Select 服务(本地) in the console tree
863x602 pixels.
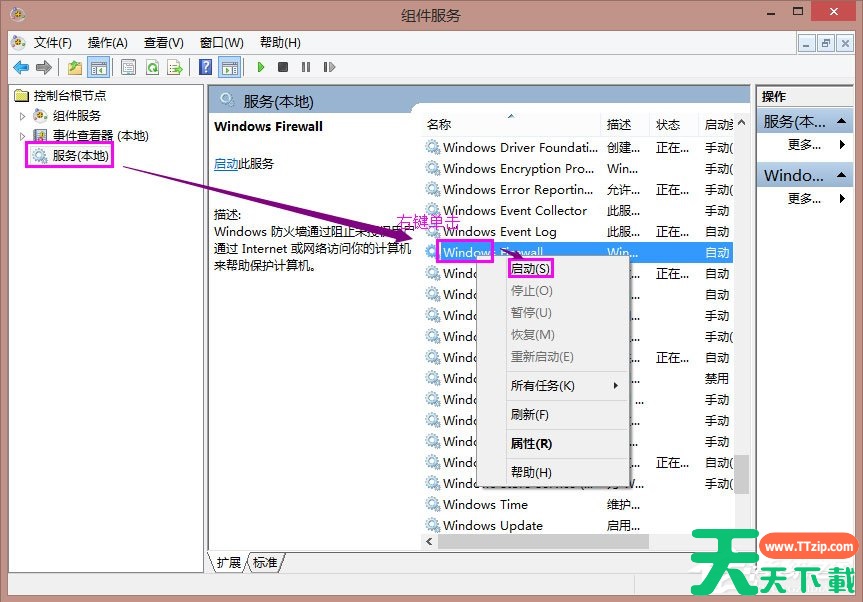tap(80, 155)
